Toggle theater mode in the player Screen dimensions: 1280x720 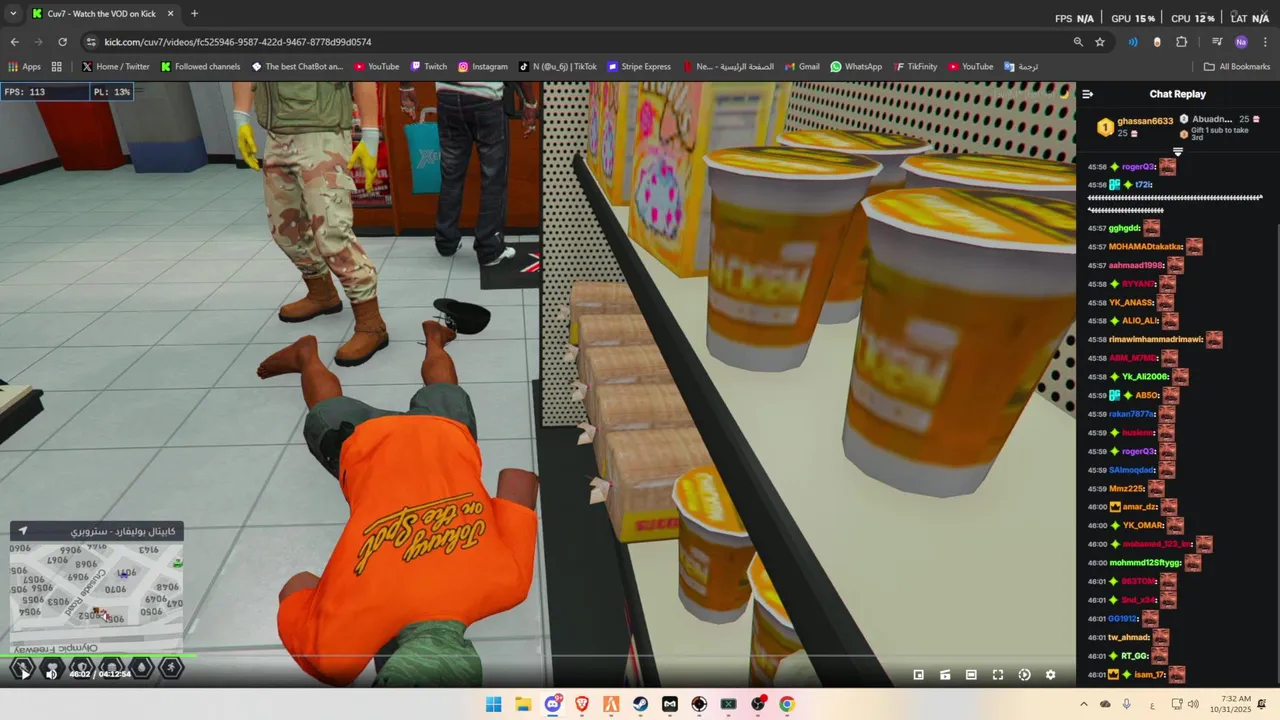[x=971, y=675]
